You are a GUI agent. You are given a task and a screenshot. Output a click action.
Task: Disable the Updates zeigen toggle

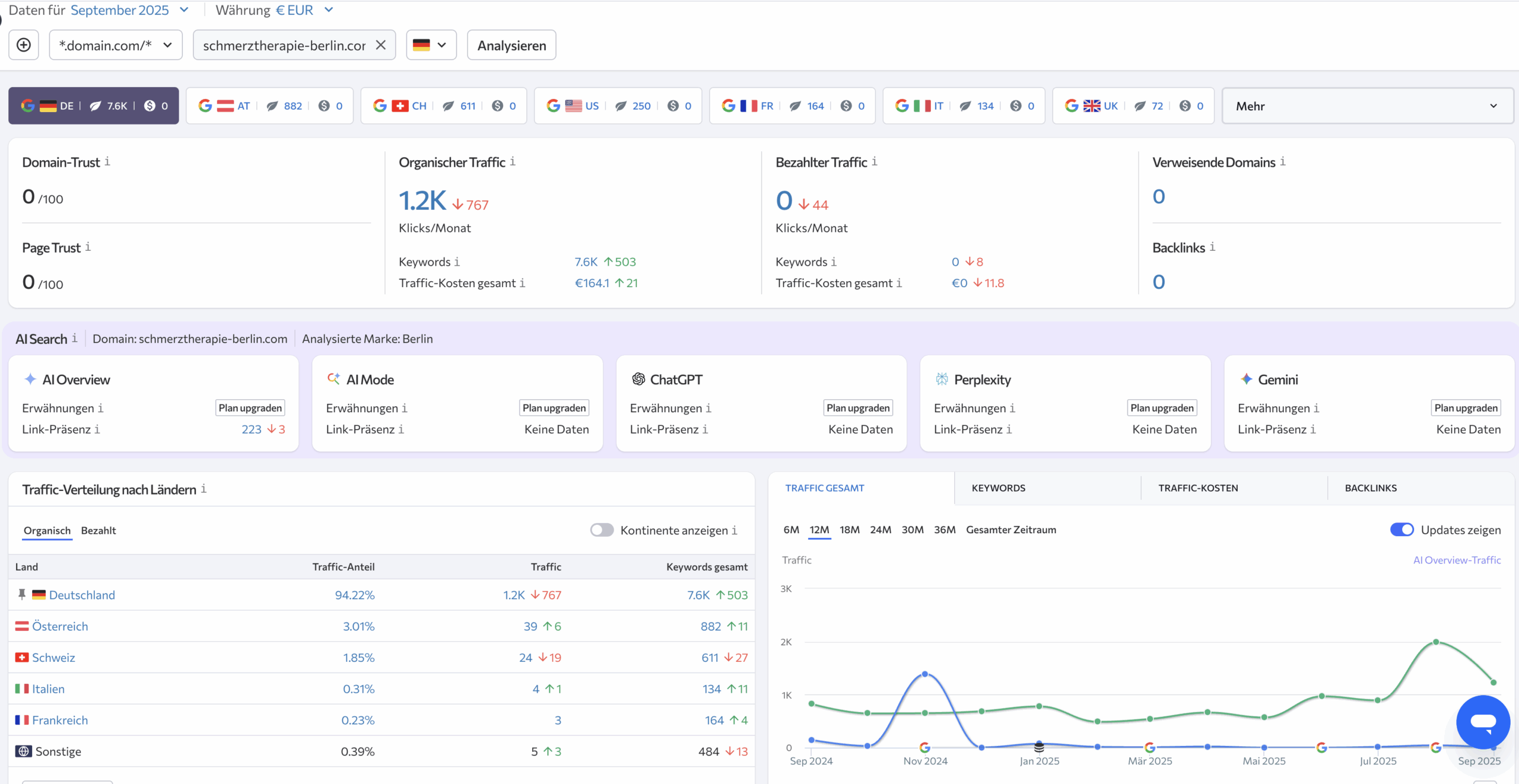[x=1402, y=530]
